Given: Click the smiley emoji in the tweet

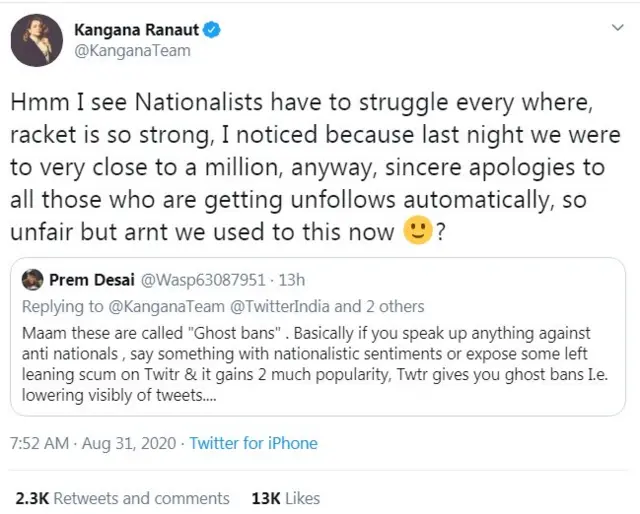Looking at the screenshot, I should 417,232.
